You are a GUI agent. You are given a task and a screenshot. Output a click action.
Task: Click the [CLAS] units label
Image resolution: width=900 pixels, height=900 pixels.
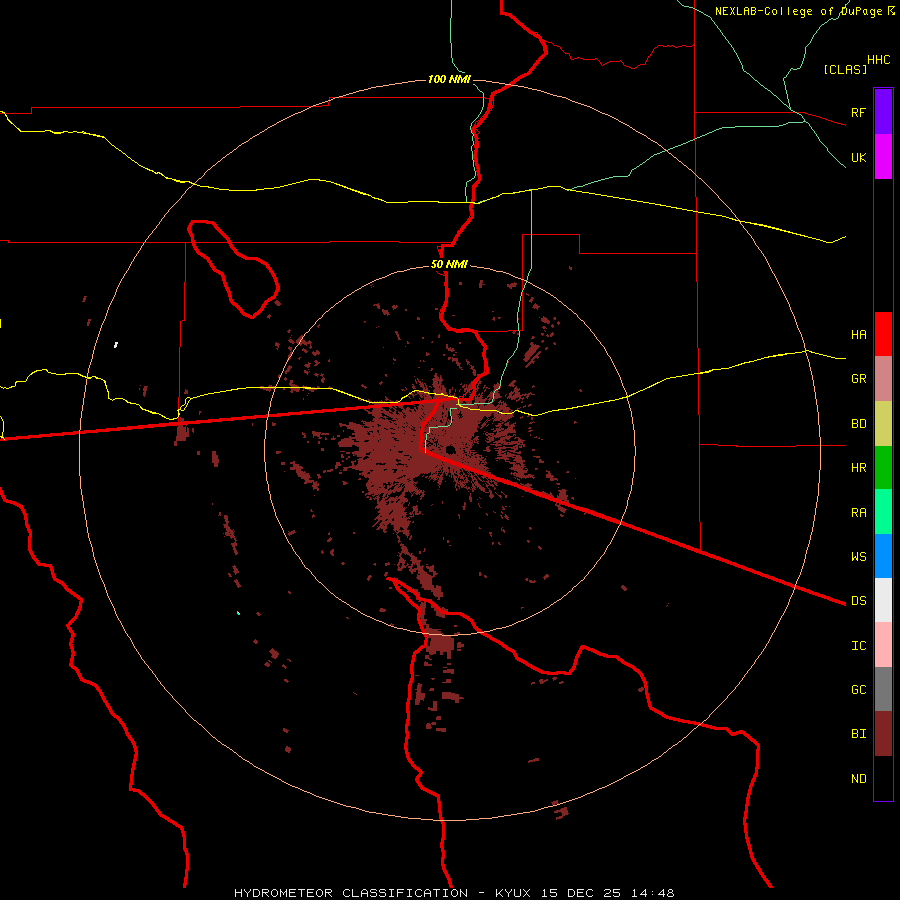(x=845, y=69)
